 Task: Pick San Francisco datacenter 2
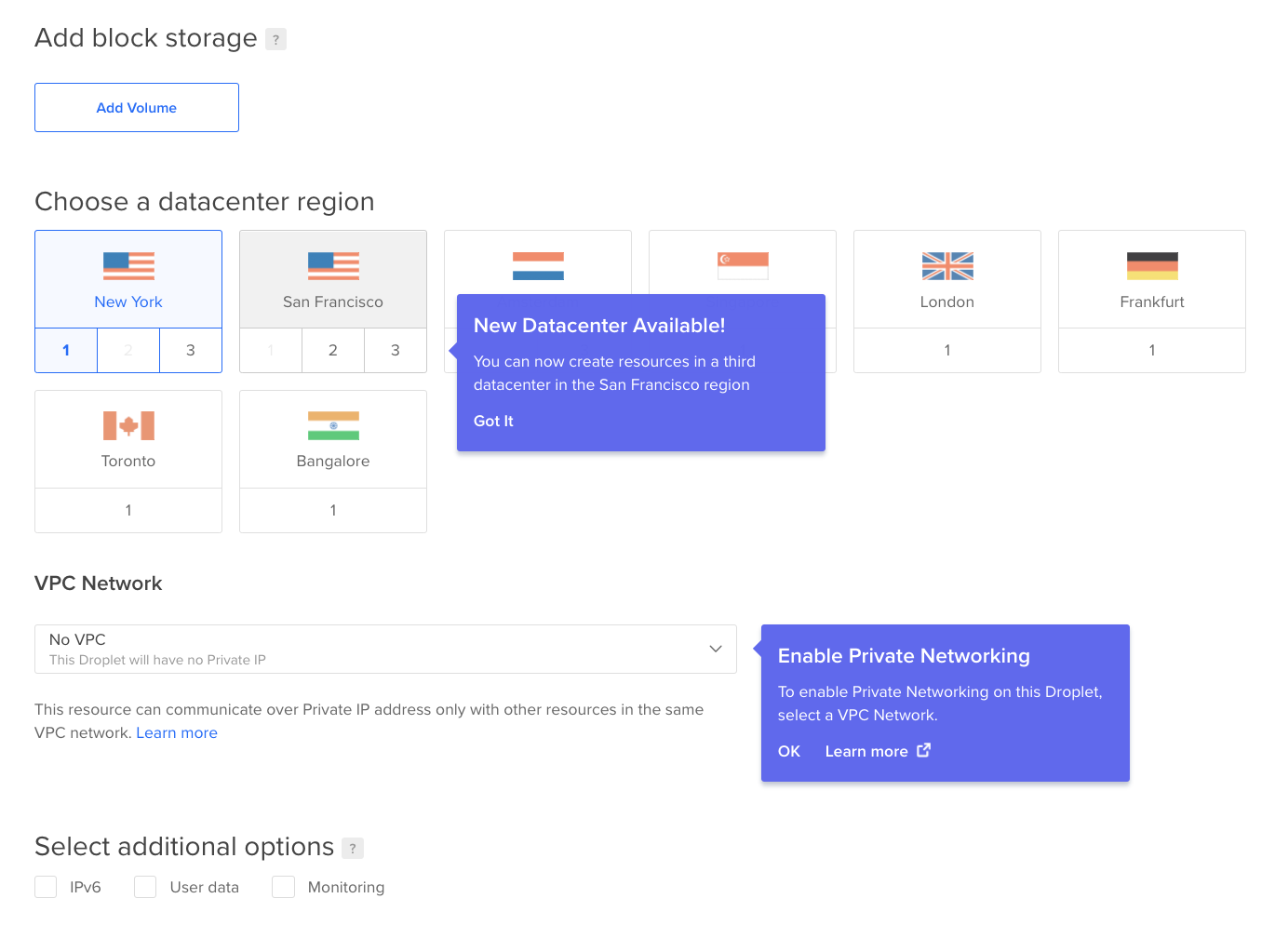point(333,351)
